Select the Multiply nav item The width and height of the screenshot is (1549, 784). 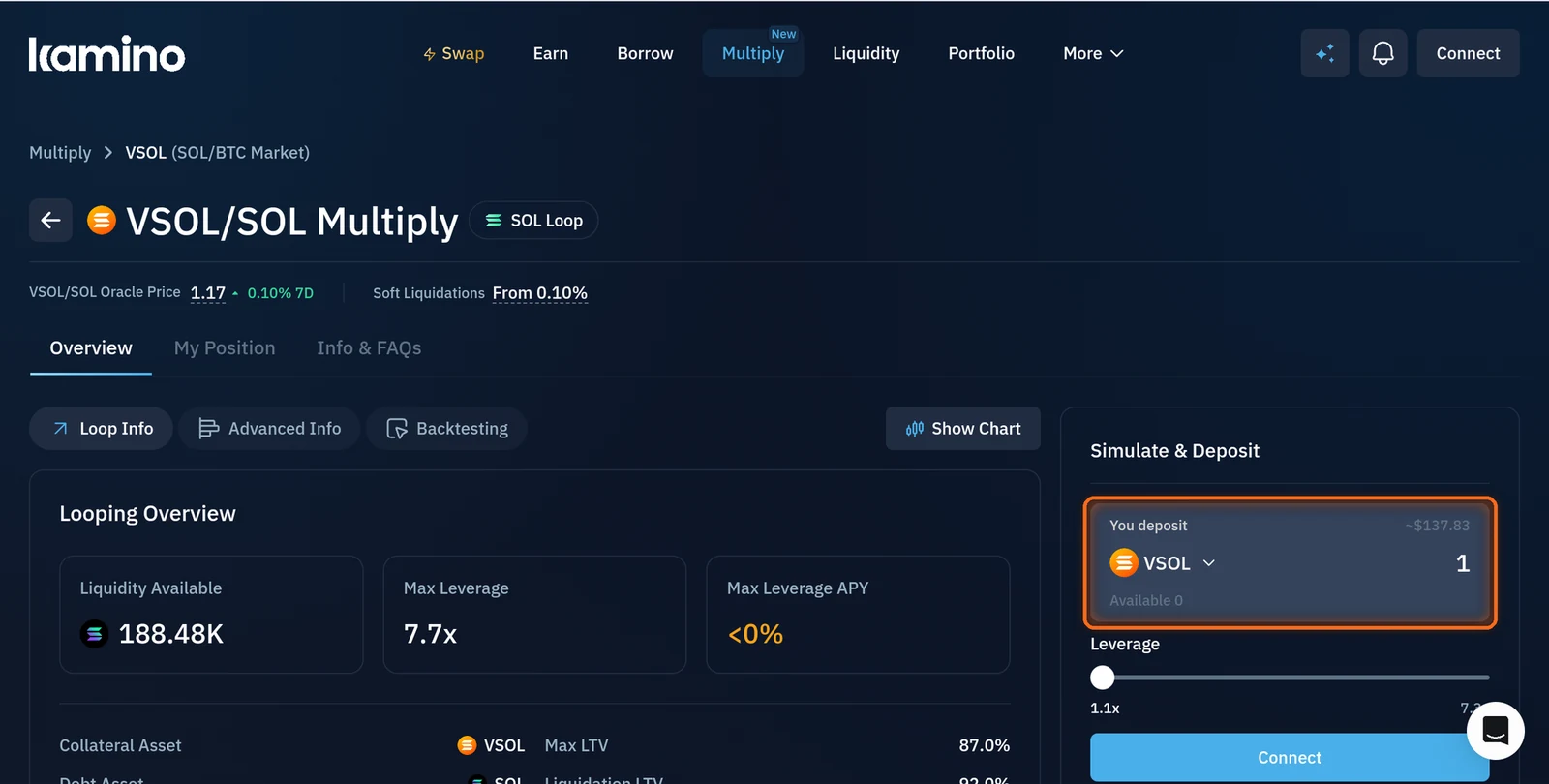point(753,53)
